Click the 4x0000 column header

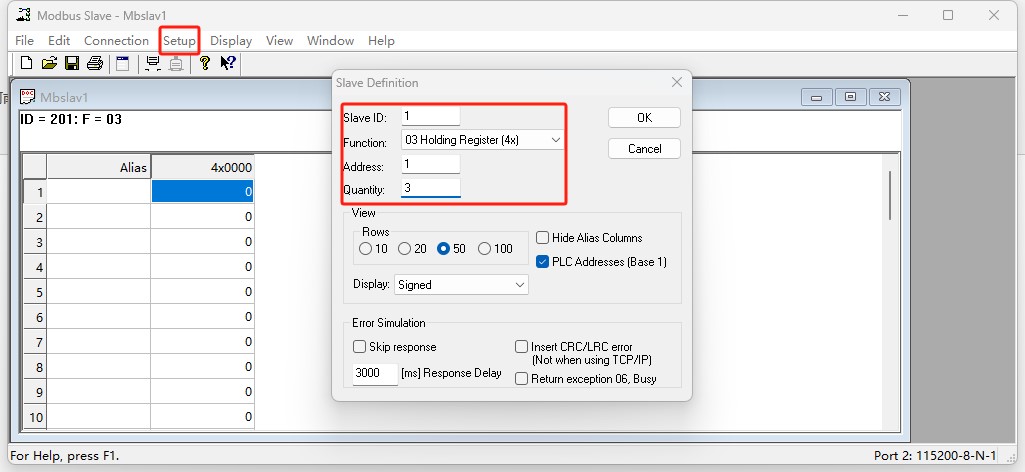point(202,167)
